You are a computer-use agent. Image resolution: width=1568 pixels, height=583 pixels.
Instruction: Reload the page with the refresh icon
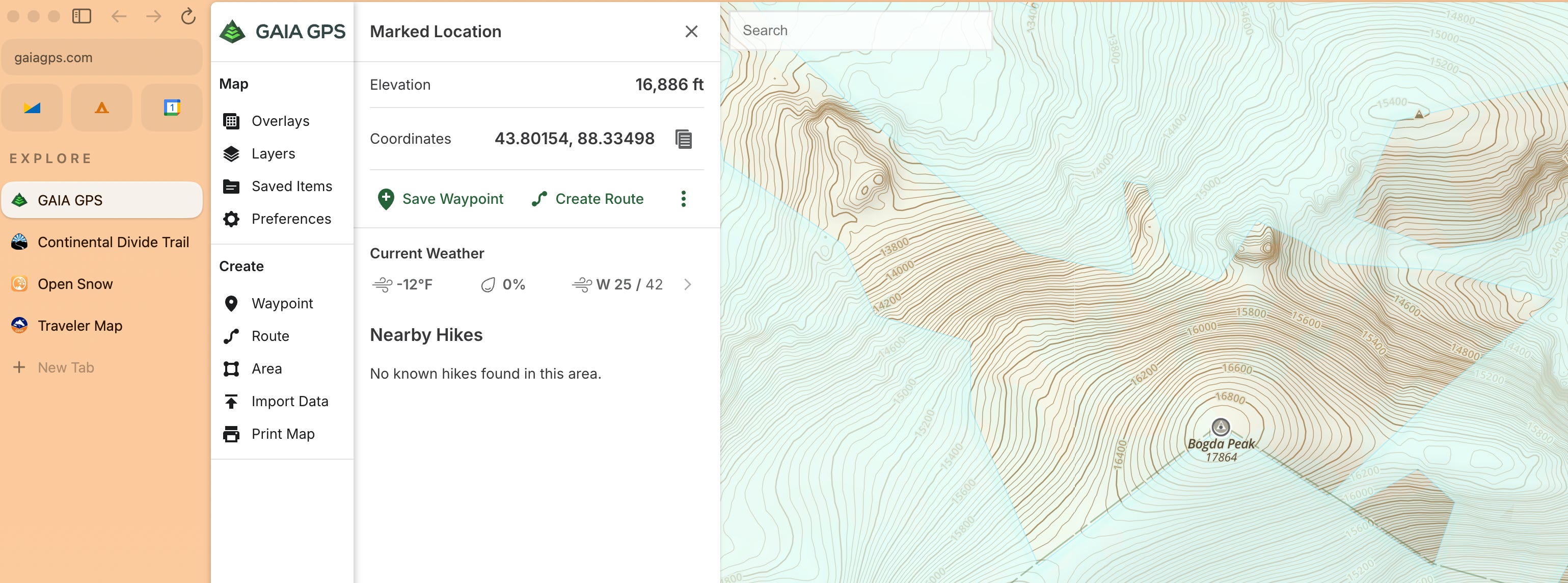(x=188, y=16)
